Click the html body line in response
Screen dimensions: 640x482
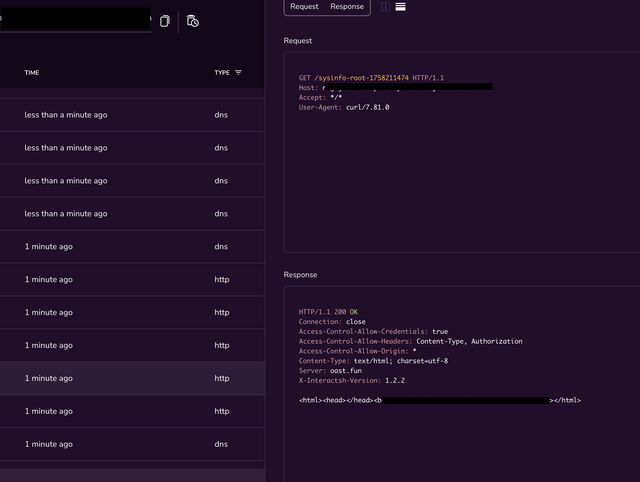(440, 400)
